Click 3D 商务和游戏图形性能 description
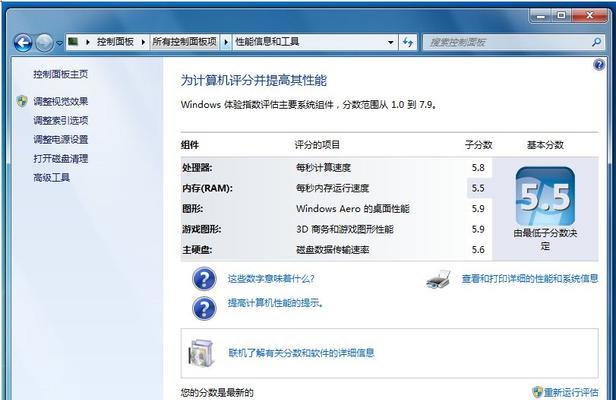The height and width of the screenshot is (400, 616). coord(345,229)
